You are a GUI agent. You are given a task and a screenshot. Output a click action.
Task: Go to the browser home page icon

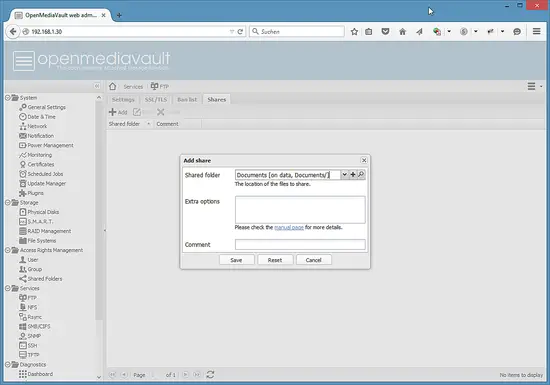pos(402,32)
